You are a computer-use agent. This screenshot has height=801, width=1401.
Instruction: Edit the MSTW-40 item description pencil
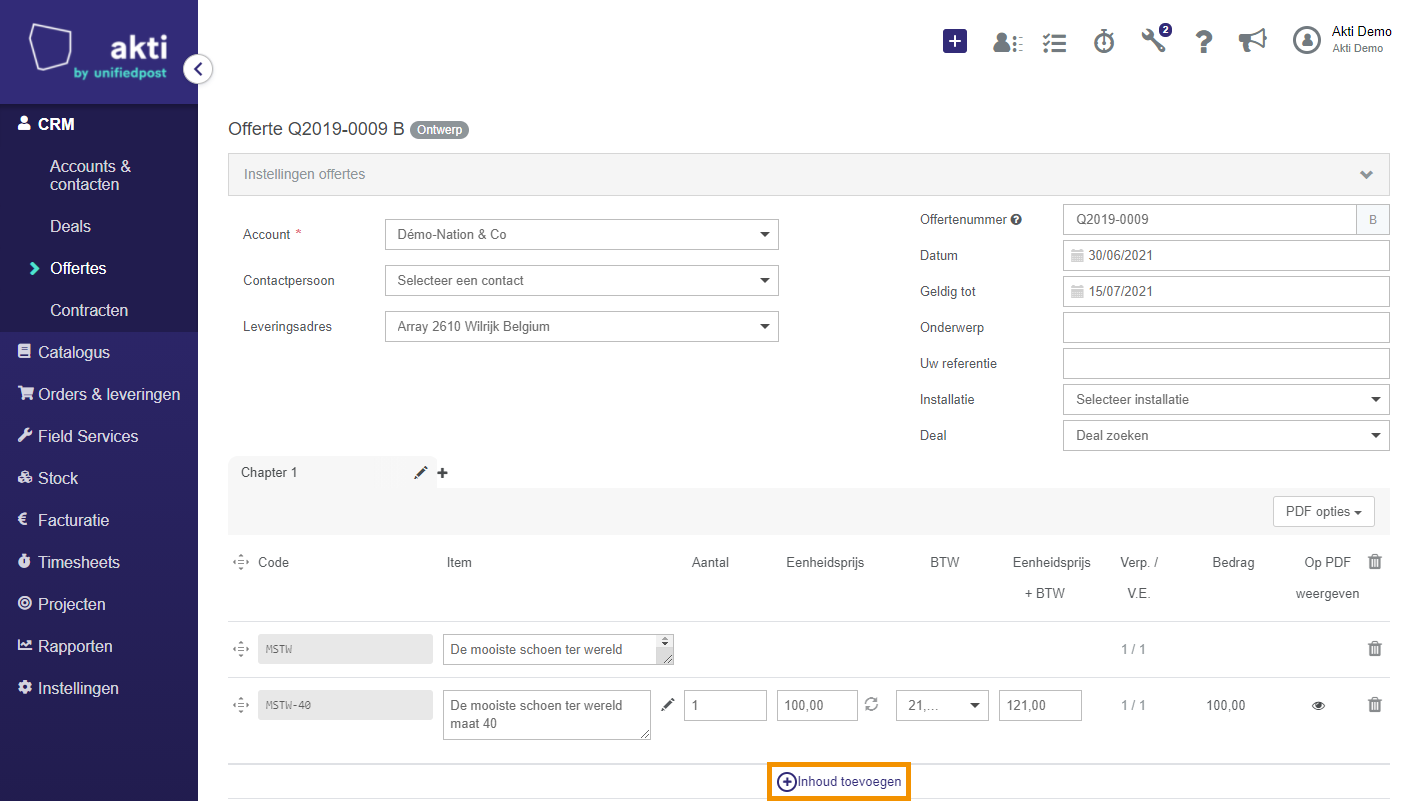click(668, 705)
